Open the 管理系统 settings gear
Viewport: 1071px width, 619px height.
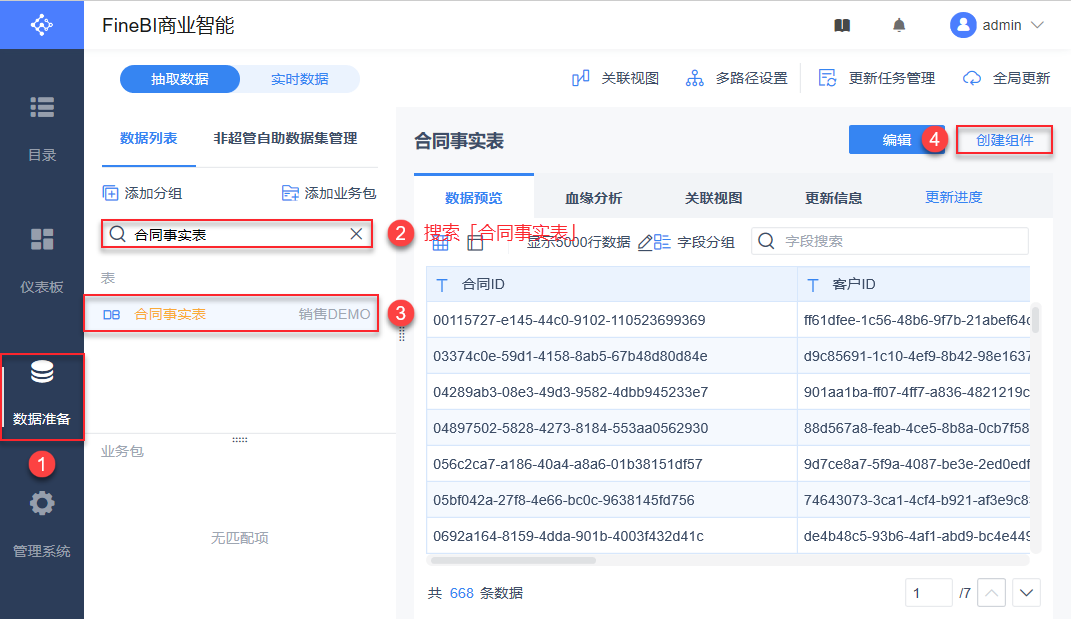[42, 504]
